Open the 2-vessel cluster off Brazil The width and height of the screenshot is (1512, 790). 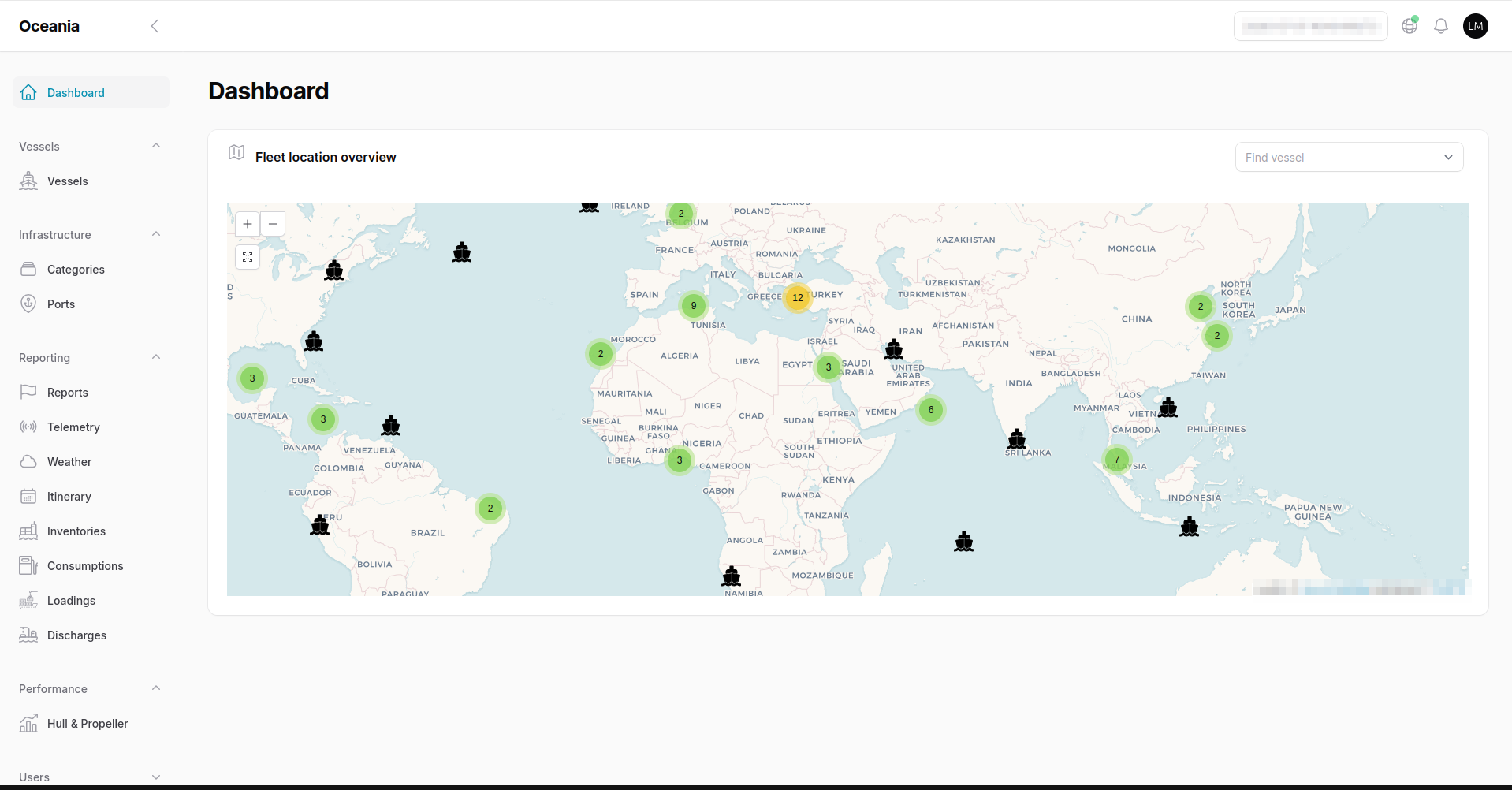[490, 508]
